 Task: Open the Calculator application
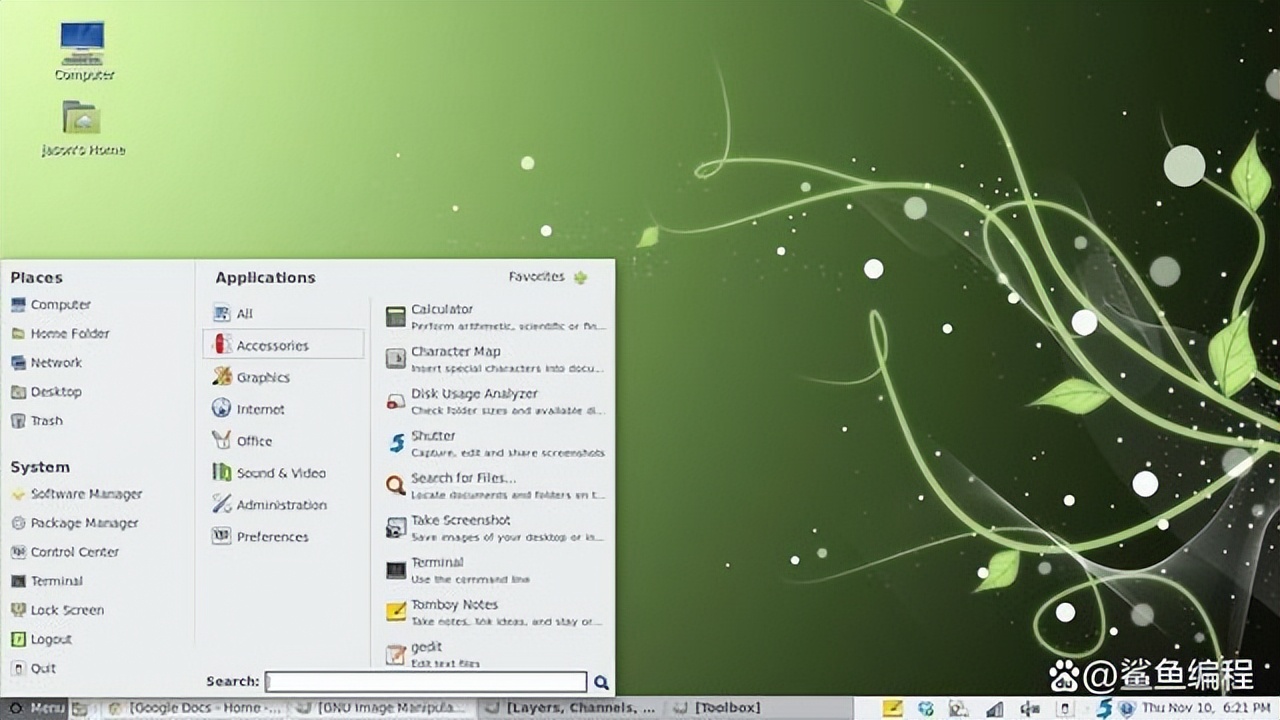pos(441,309)
